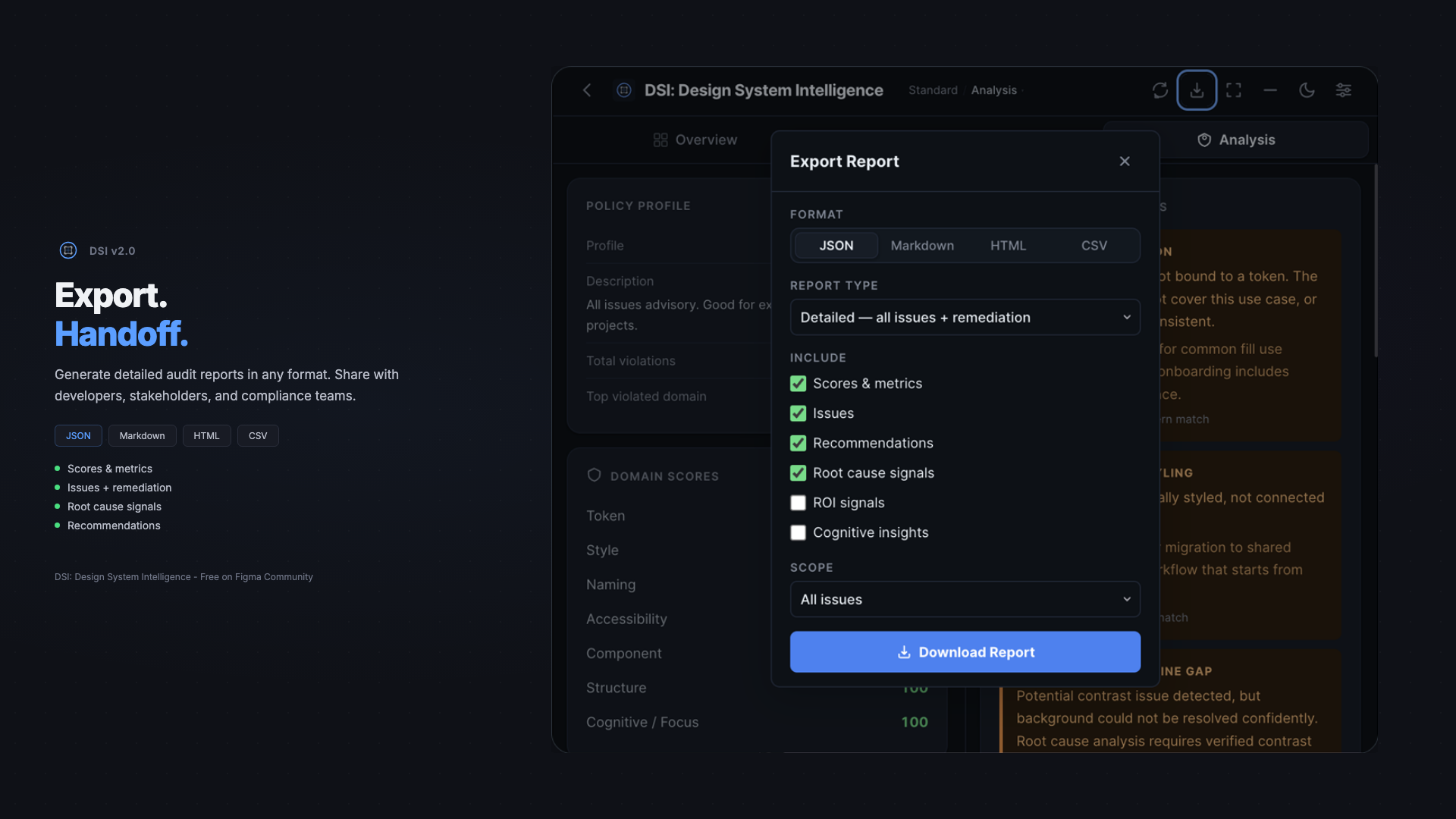Image resolution: width=1456 pixels, height=819 pixels.
Task: Select Markdown in the format switcher
Action: (x=921, y=245)
